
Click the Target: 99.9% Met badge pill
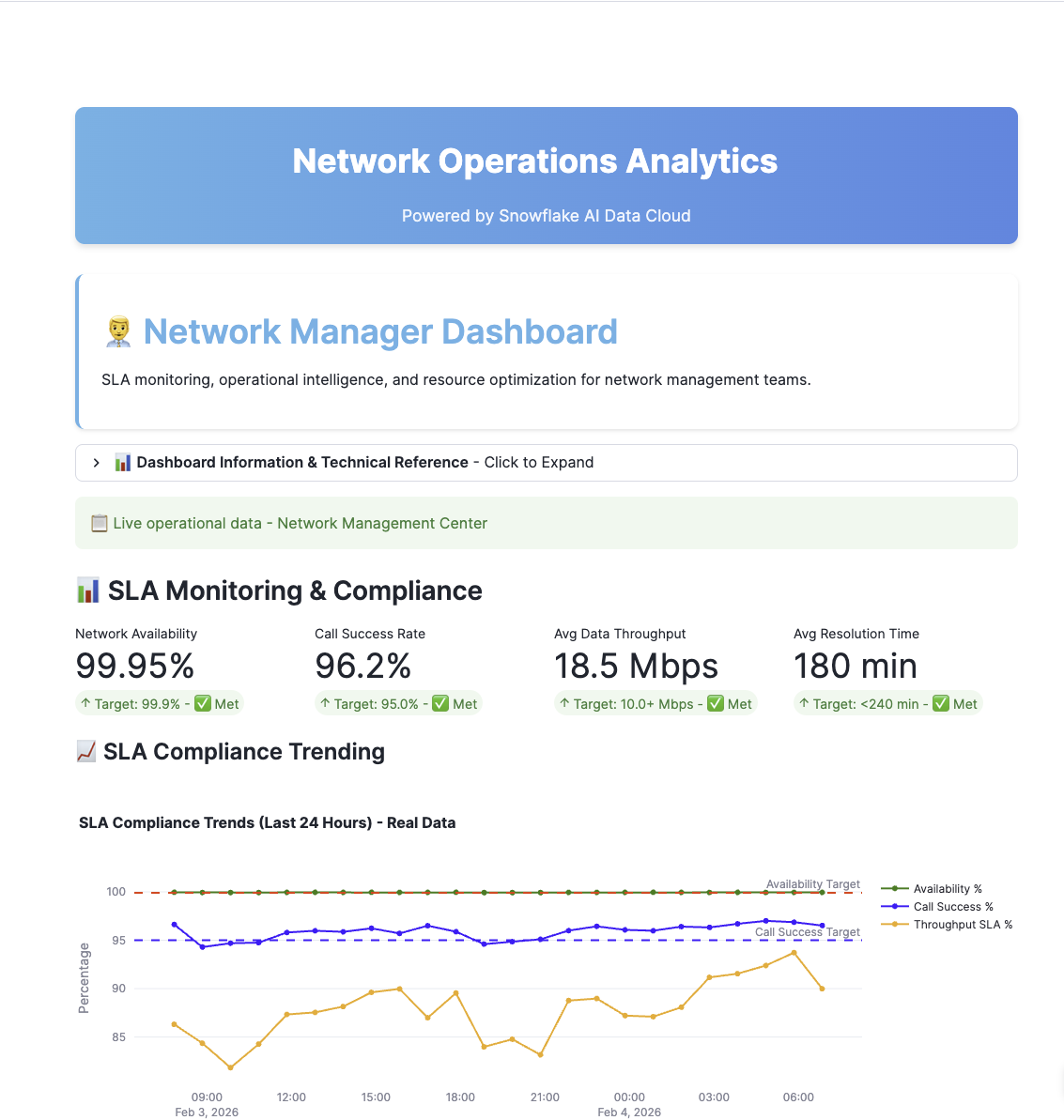tap(159, 703)
